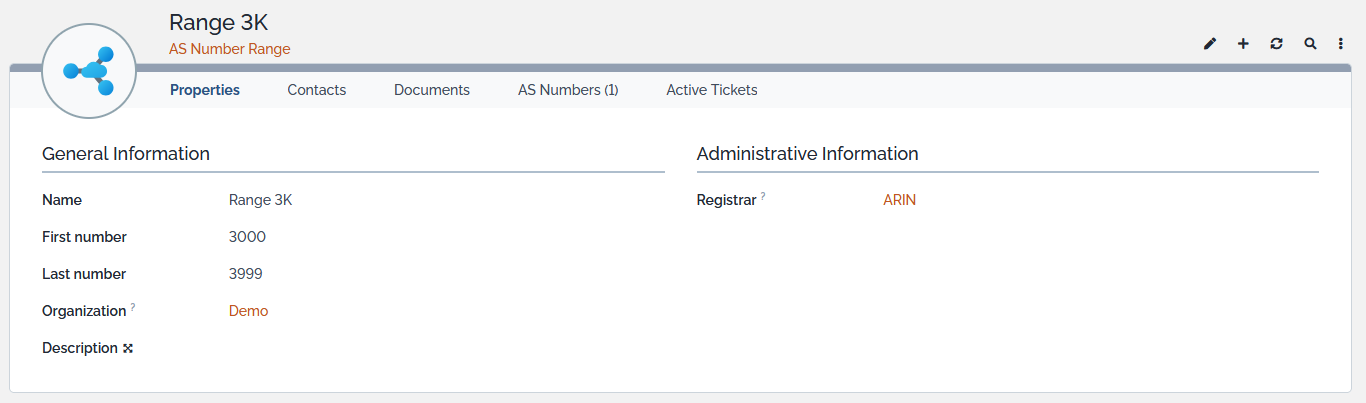The image size is (1366, 403).
Task: Click the Range 3K page title
Action: click(218, 22)
